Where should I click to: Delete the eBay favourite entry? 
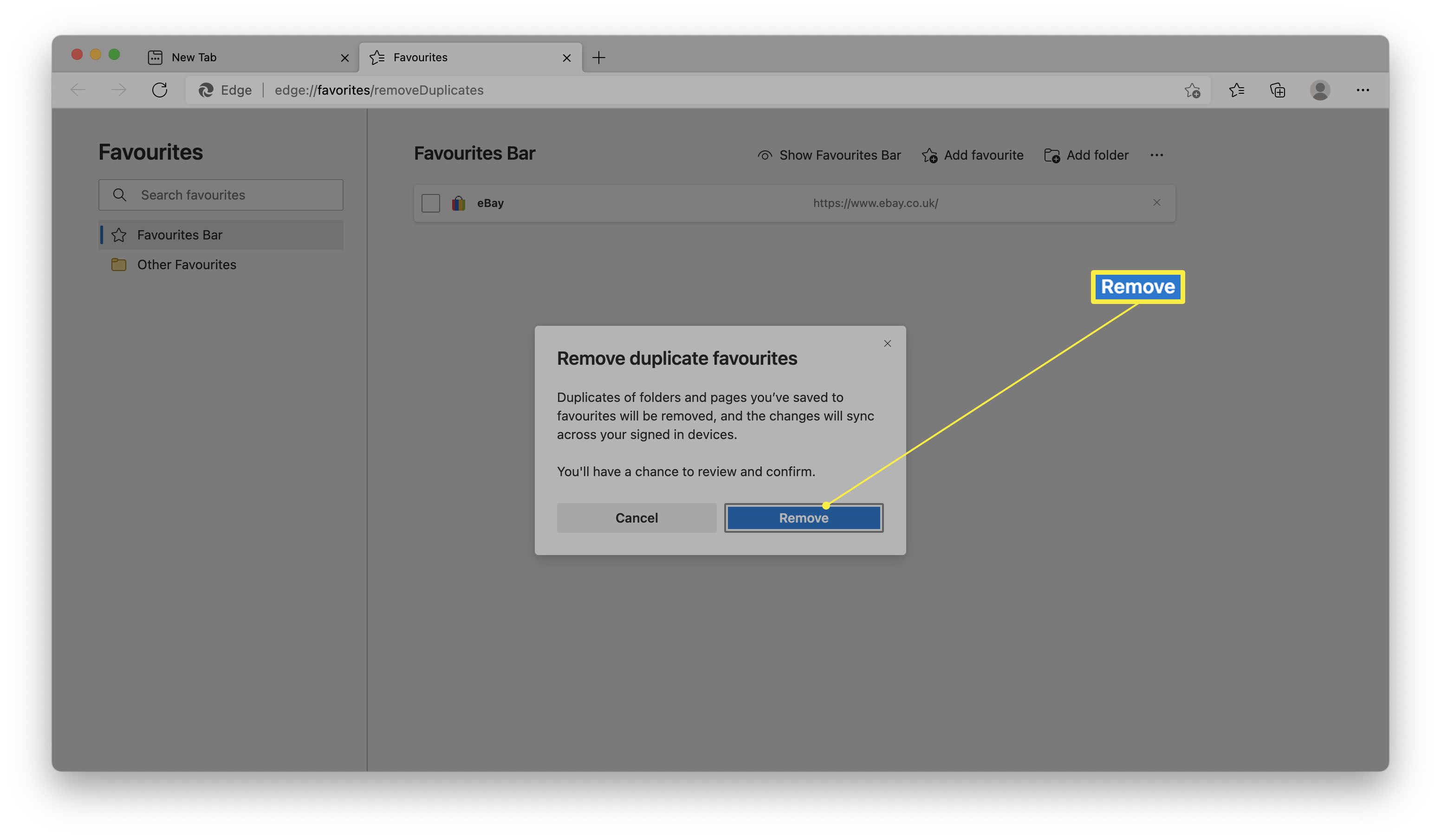(x=1156, y=202)
